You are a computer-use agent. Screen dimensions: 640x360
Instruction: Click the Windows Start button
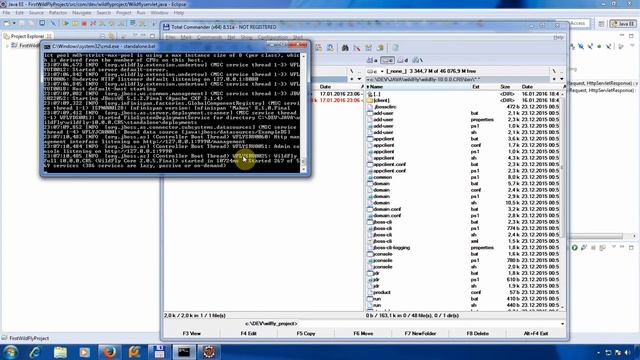[x=10, y=352]
